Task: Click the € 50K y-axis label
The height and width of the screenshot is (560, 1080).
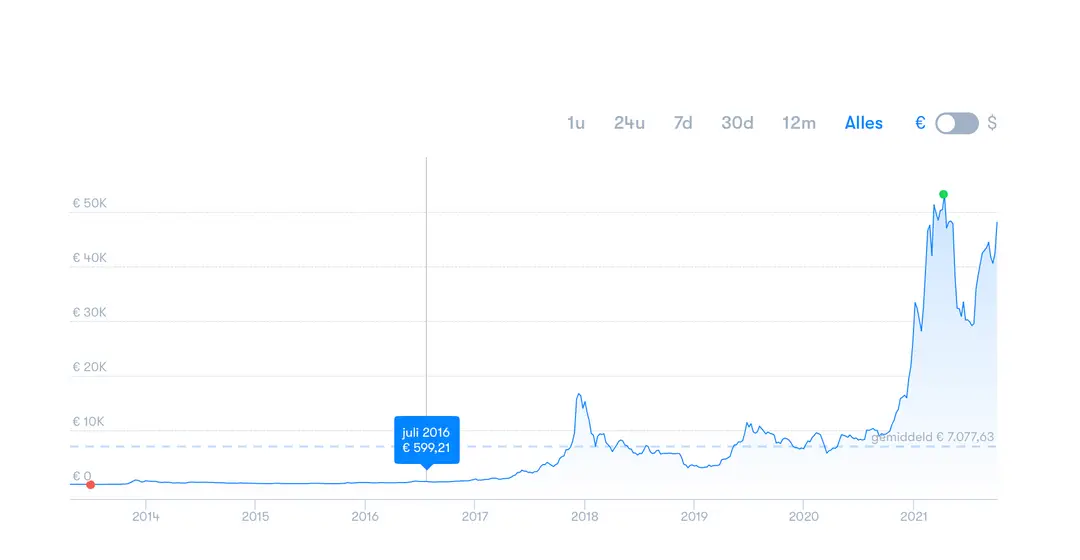Action: [90, 203]
